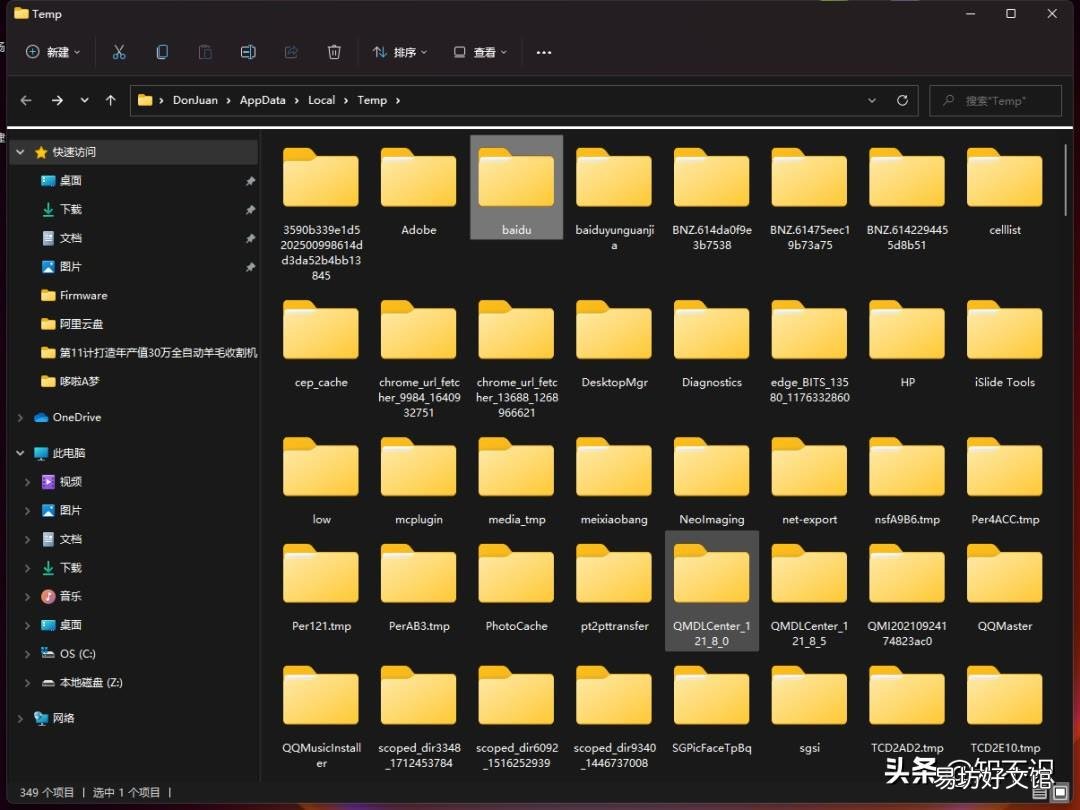
Task: Expand the OneDrive tree node
Action: point(20,417)
